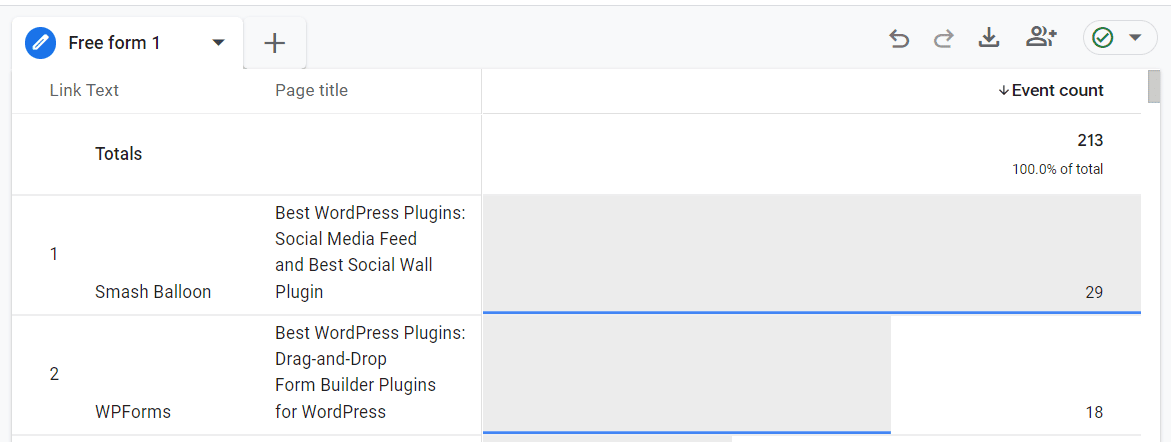The height and width of the screenshot is (442, 1171).
Task: Open the Free form 1 tab dropdown
Action: tap(219, 43)
